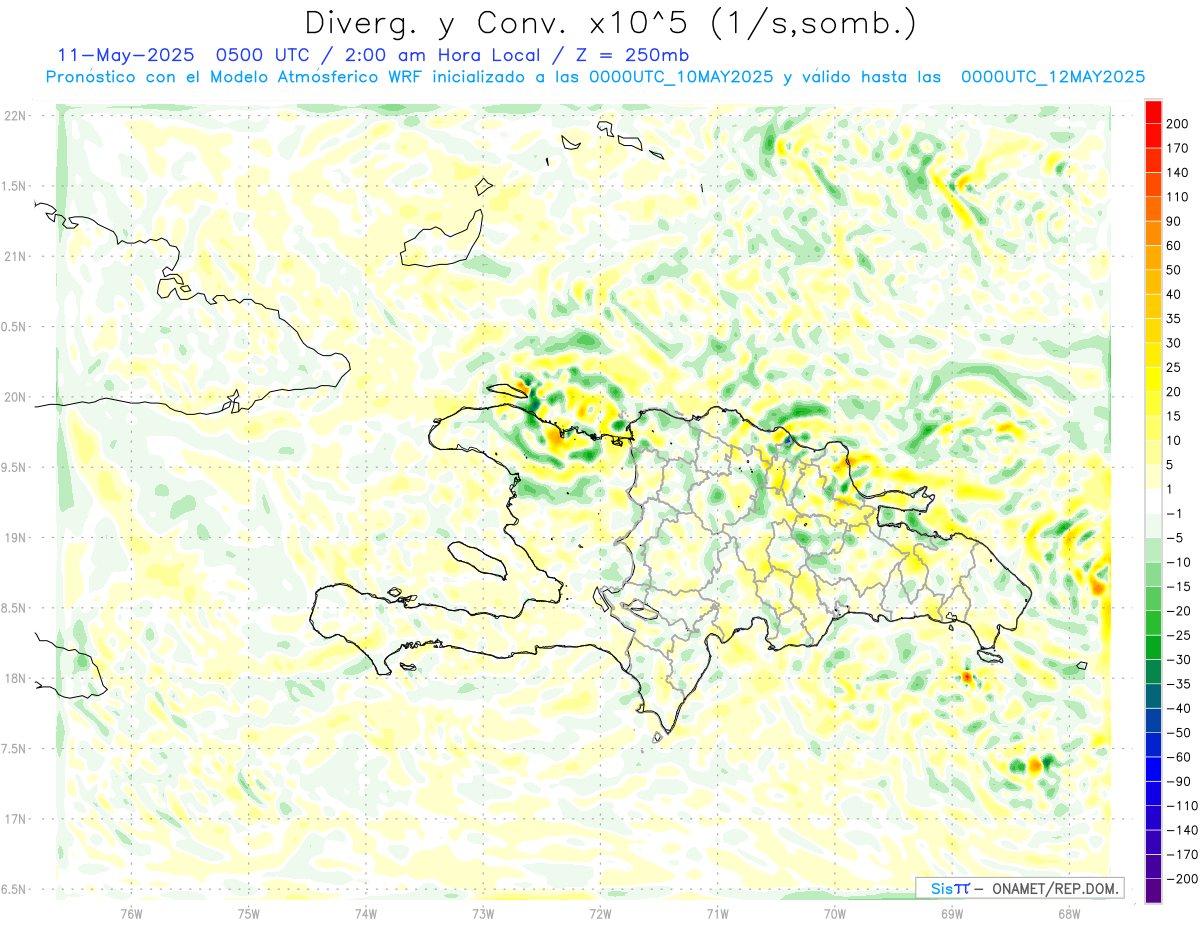Click the latitude label '1.5N'
Image resolution: width=1200 pixels, height=927 pixels.
point(15,186)
